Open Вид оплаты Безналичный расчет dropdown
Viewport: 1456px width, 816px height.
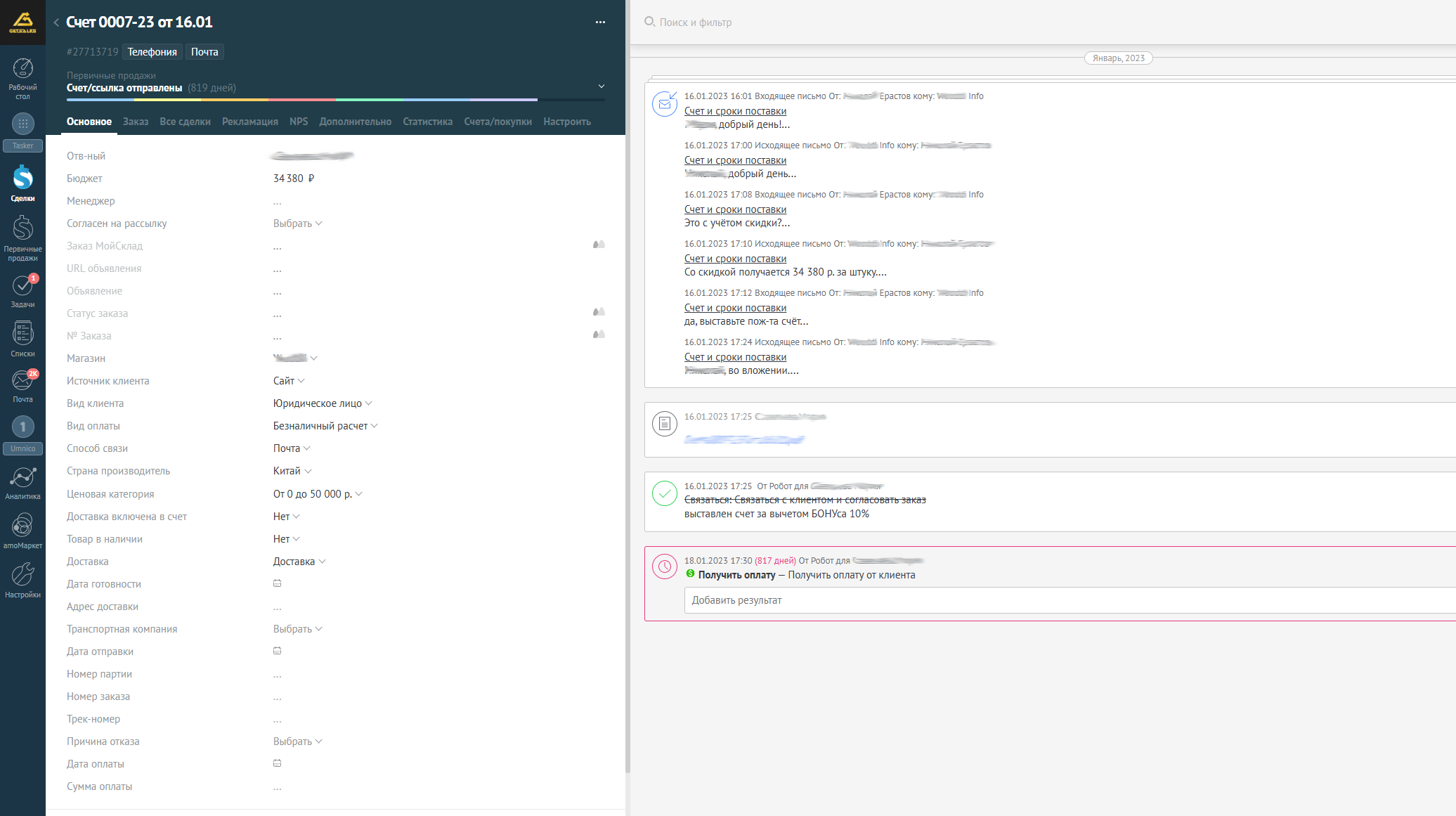pyautogui.click(x=325, y=426)
